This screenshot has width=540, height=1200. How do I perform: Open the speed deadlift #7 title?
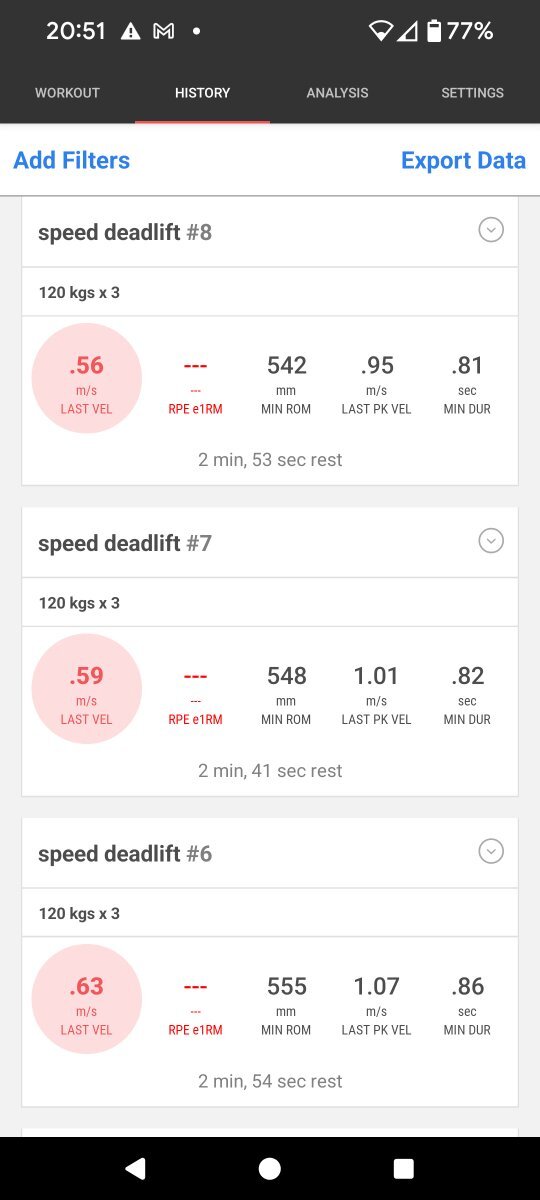(125, 543)
